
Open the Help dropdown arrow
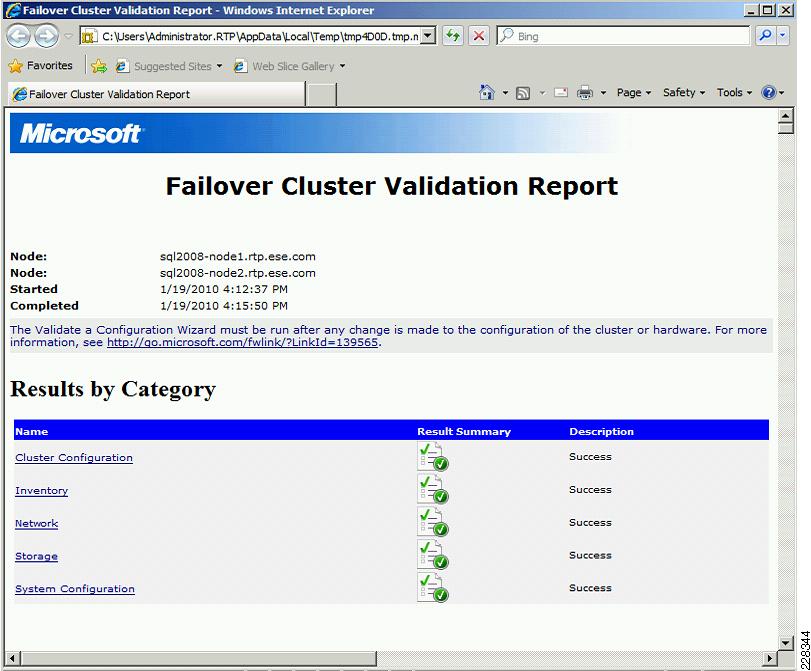tap(782, 93)
